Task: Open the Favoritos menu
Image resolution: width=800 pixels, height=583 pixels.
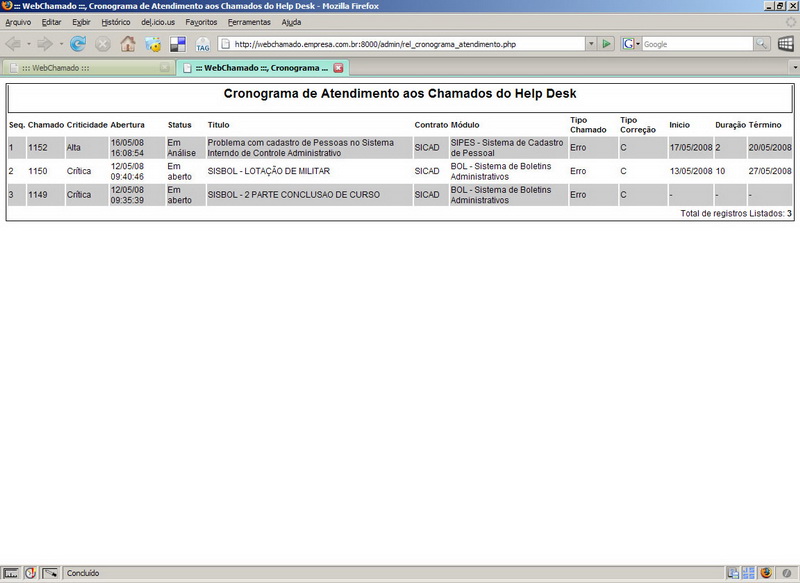Action: point(201,22)
